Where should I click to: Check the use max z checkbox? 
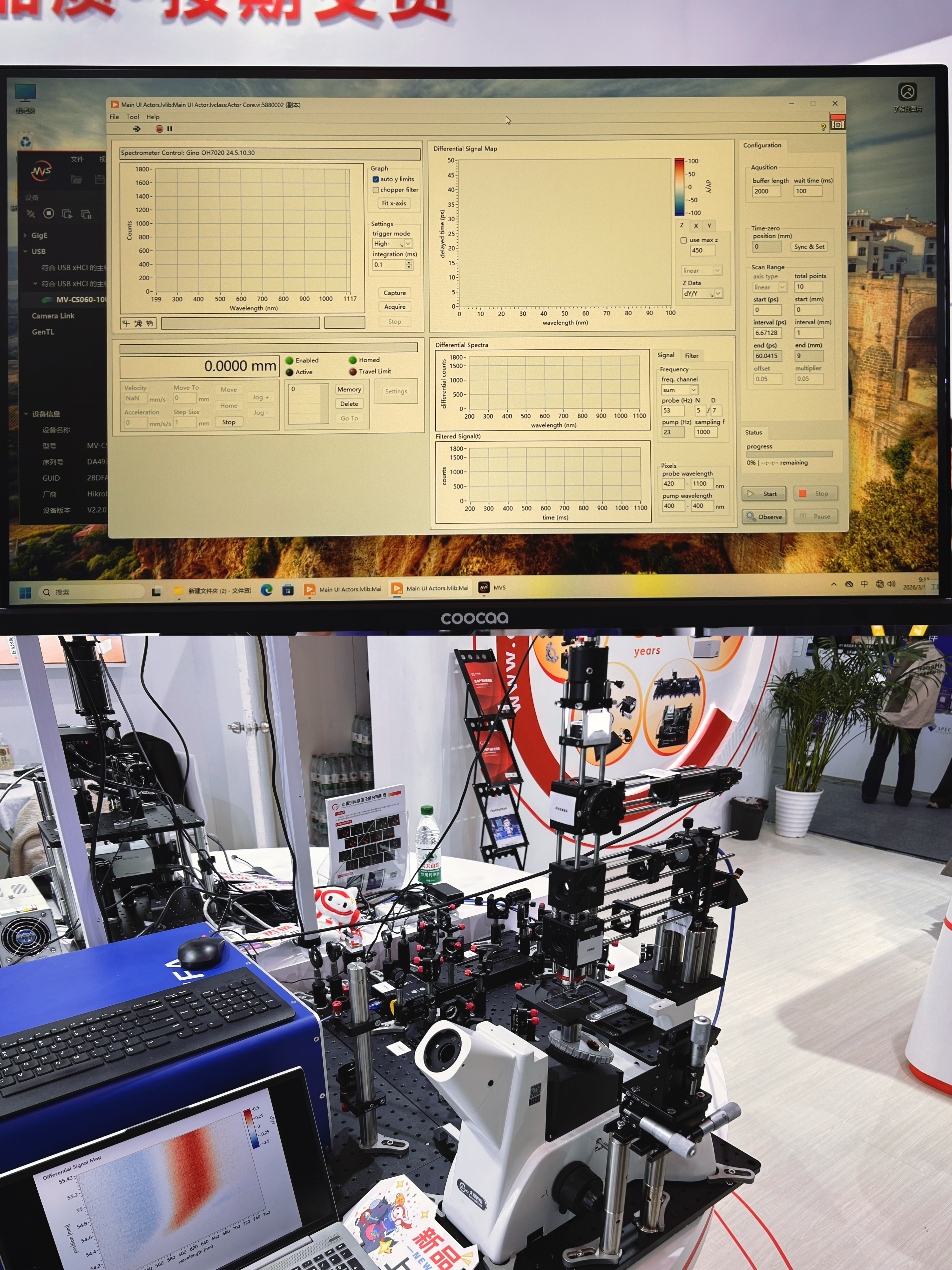click(x=683, y=240)
